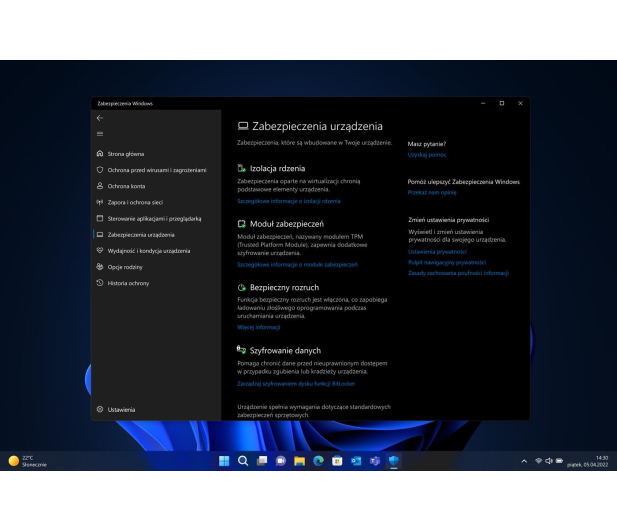Open File Explorer from taskbar
Screen dimensions: 617x530
(x=299, y=461)
